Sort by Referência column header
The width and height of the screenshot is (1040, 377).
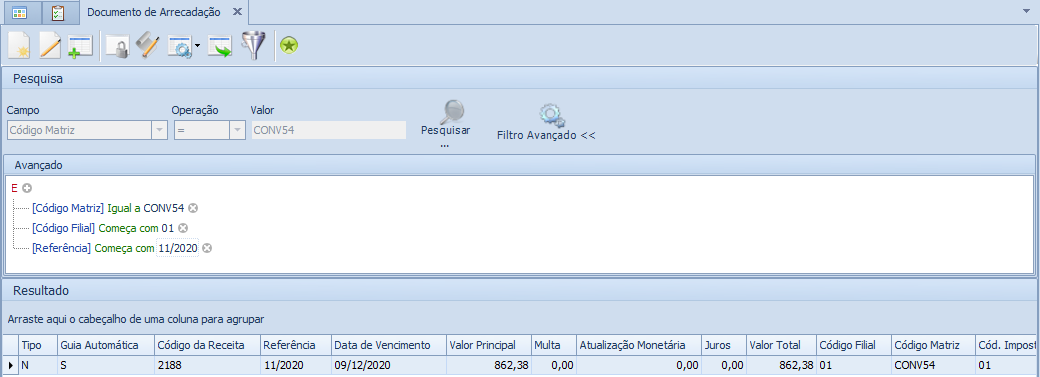tap(296, 345)
